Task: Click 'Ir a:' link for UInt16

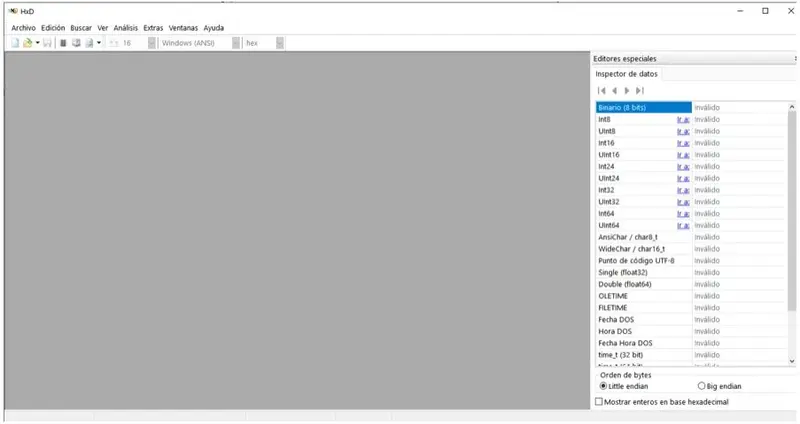Action: click(683, 155)
